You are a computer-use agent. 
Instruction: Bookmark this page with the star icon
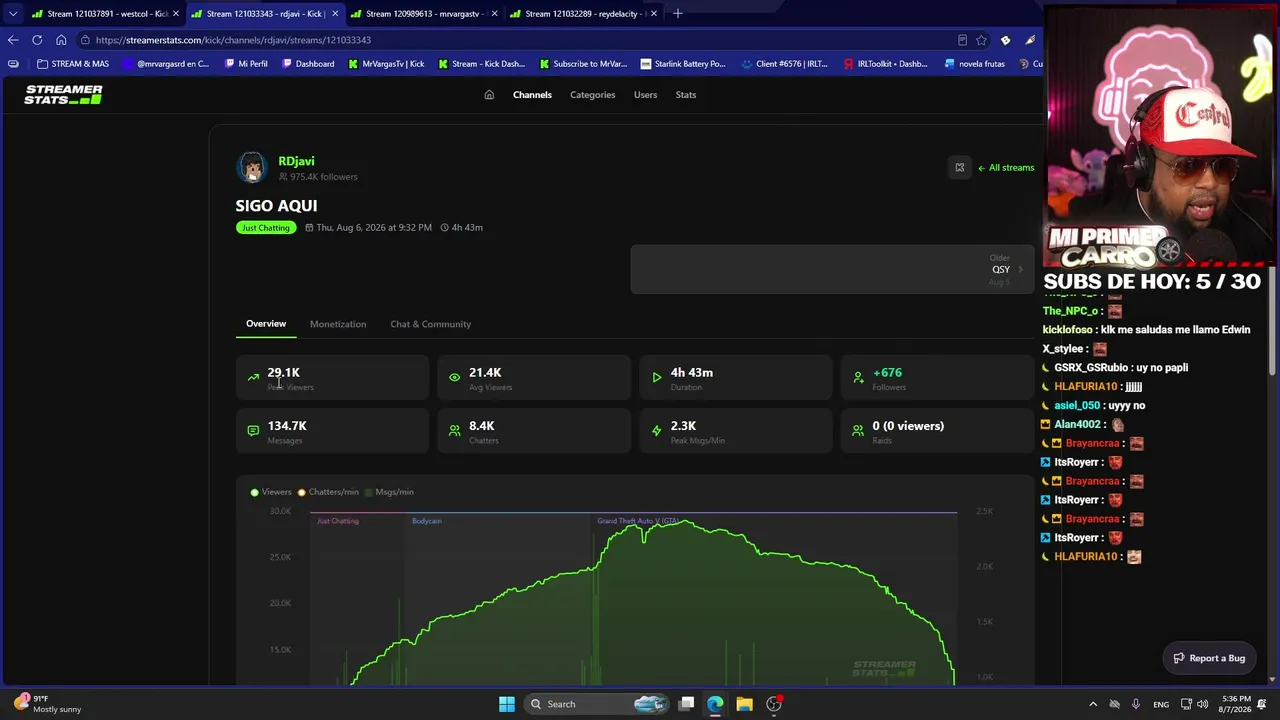[982, 40]
